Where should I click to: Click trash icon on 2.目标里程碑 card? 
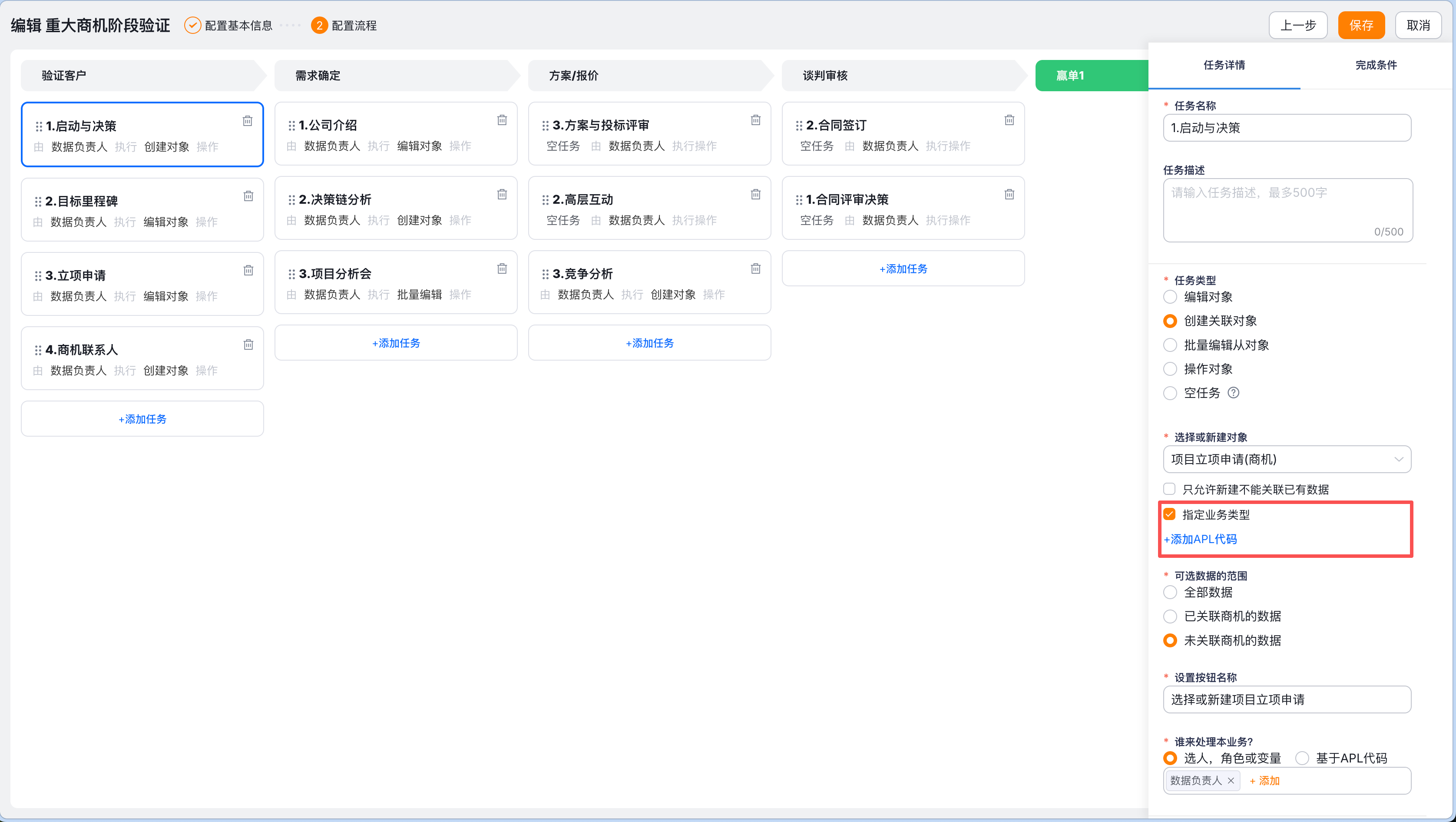pos(248,196)
